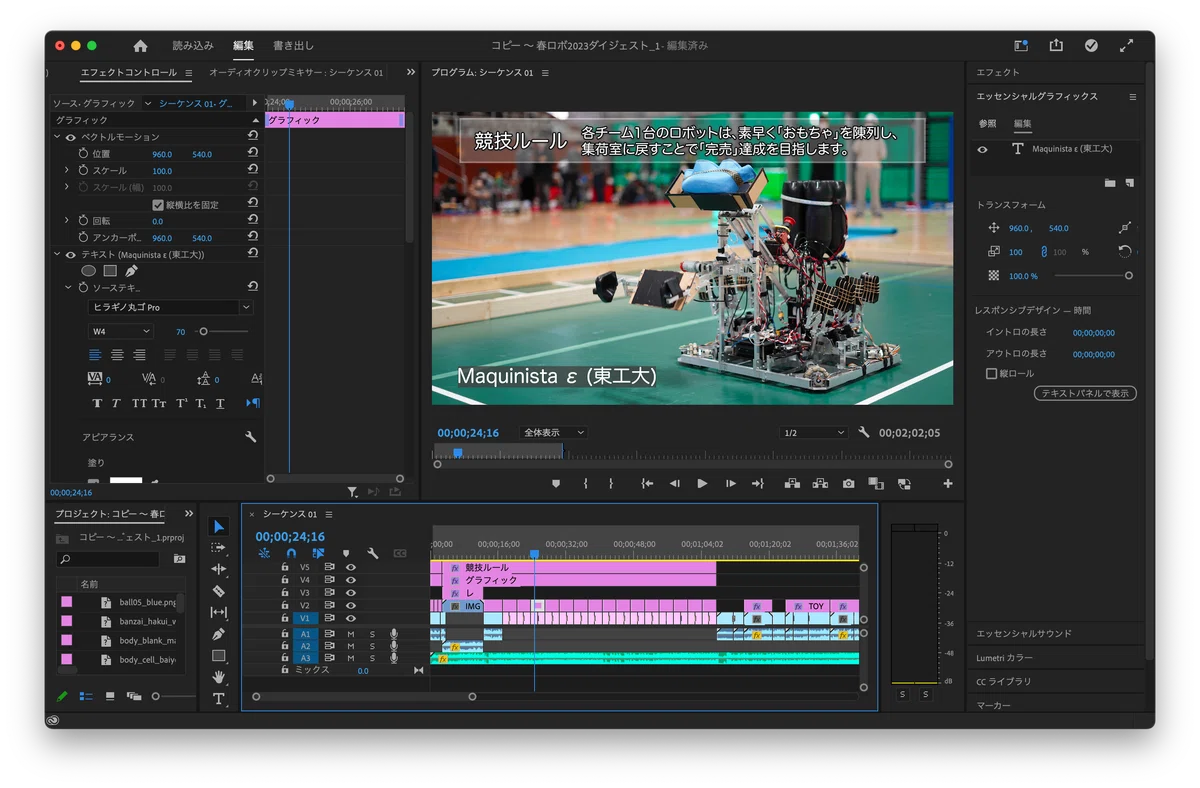The height and width of the screenshot is (788, 1200).
Task: Select the Track Select Forward tool
Action: click(x=219, y=548)
